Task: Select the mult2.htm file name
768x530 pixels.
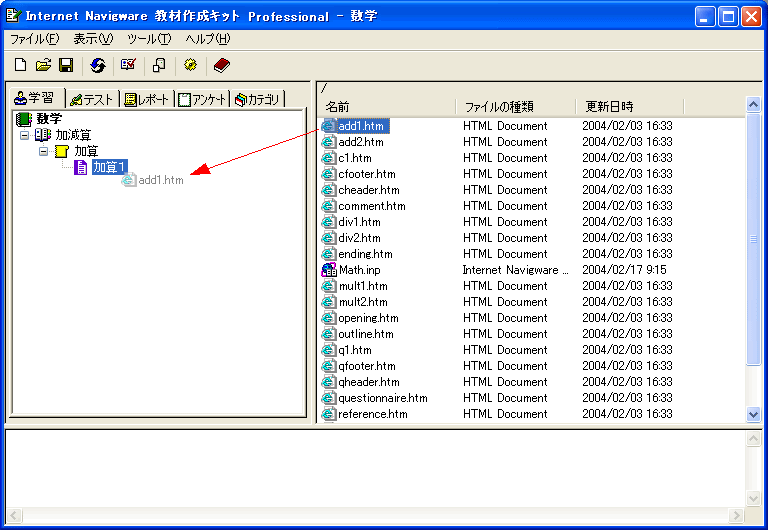Action: [x=363, y=302]
